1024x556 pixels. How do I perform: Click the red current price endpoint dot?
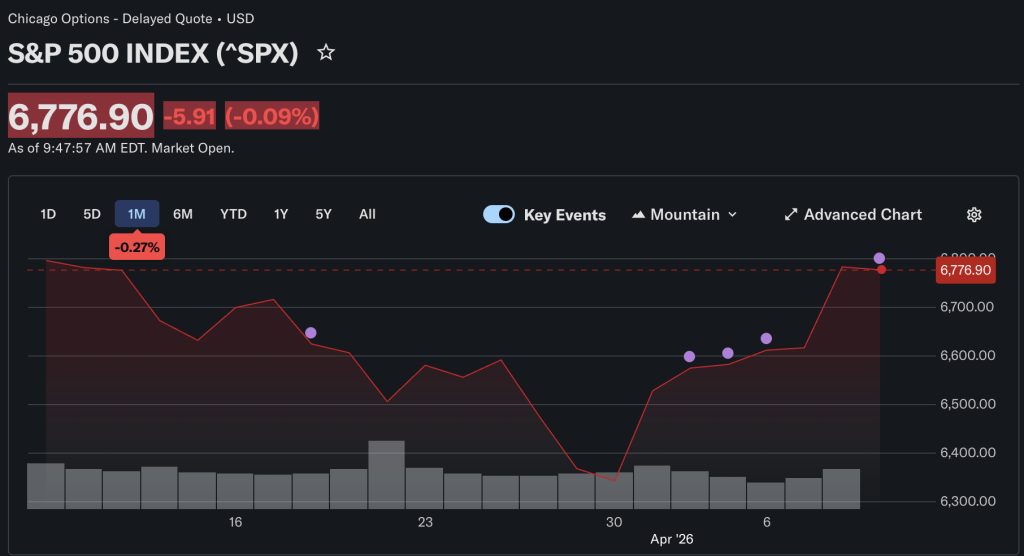pos(881,270)
